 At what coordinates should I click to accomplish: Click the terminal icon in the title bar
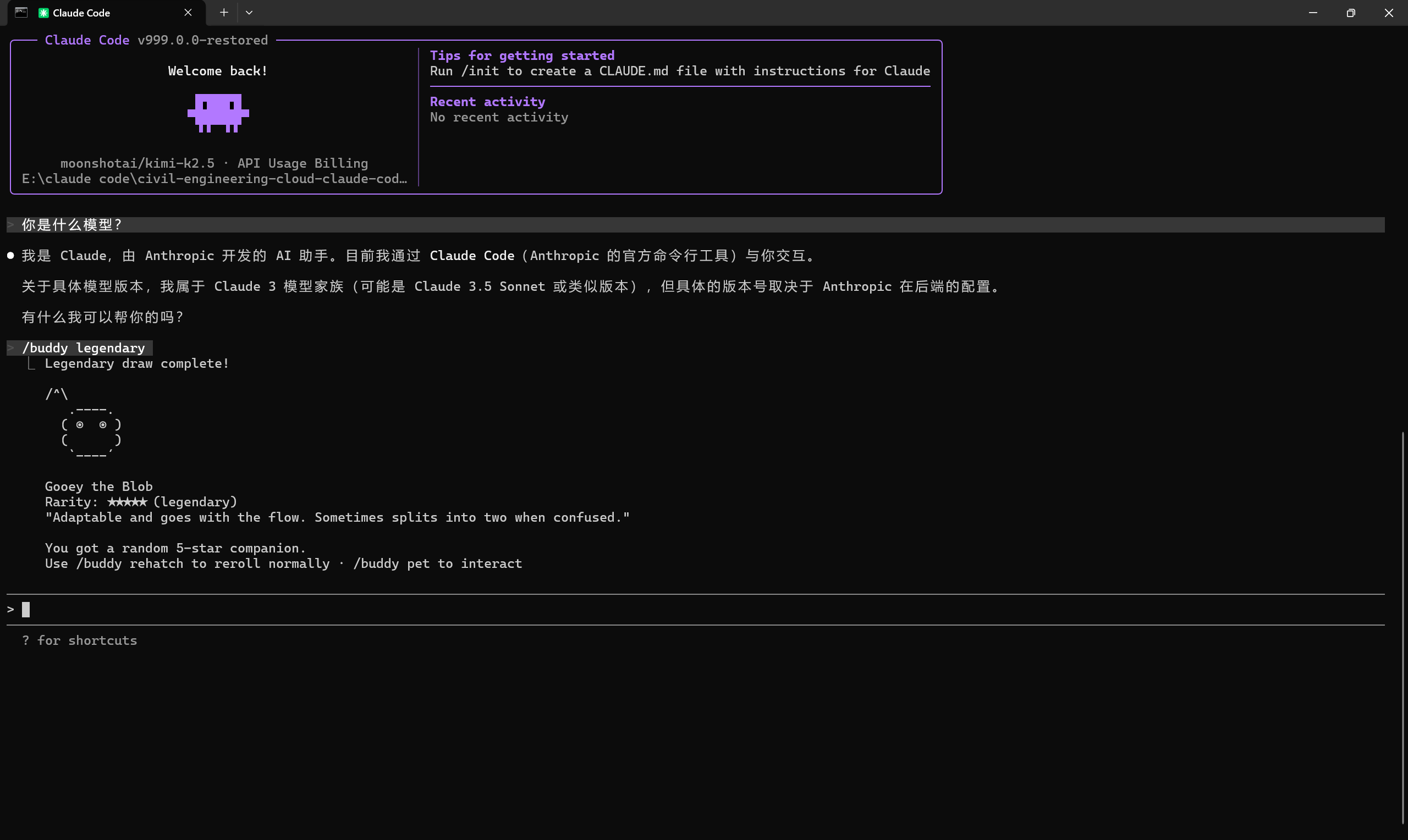tap(21, 13)
